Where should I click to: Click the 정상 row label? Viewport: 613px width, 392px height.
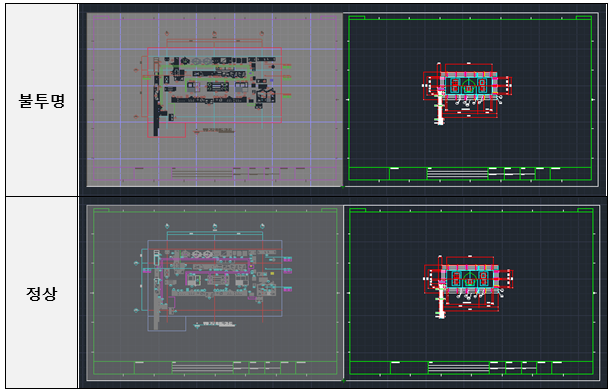click(x=41, y=293)
